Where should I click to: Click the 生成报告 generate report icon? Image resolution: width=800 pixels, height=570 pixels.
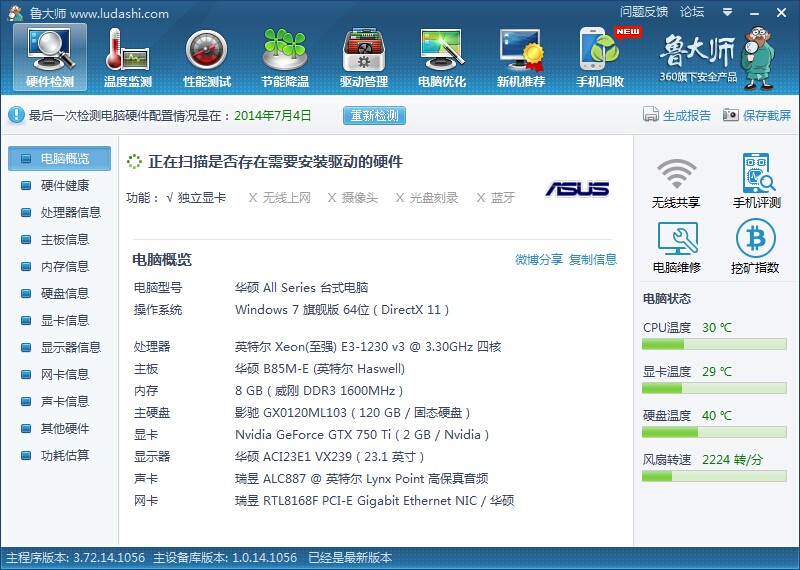pos(651,115)
